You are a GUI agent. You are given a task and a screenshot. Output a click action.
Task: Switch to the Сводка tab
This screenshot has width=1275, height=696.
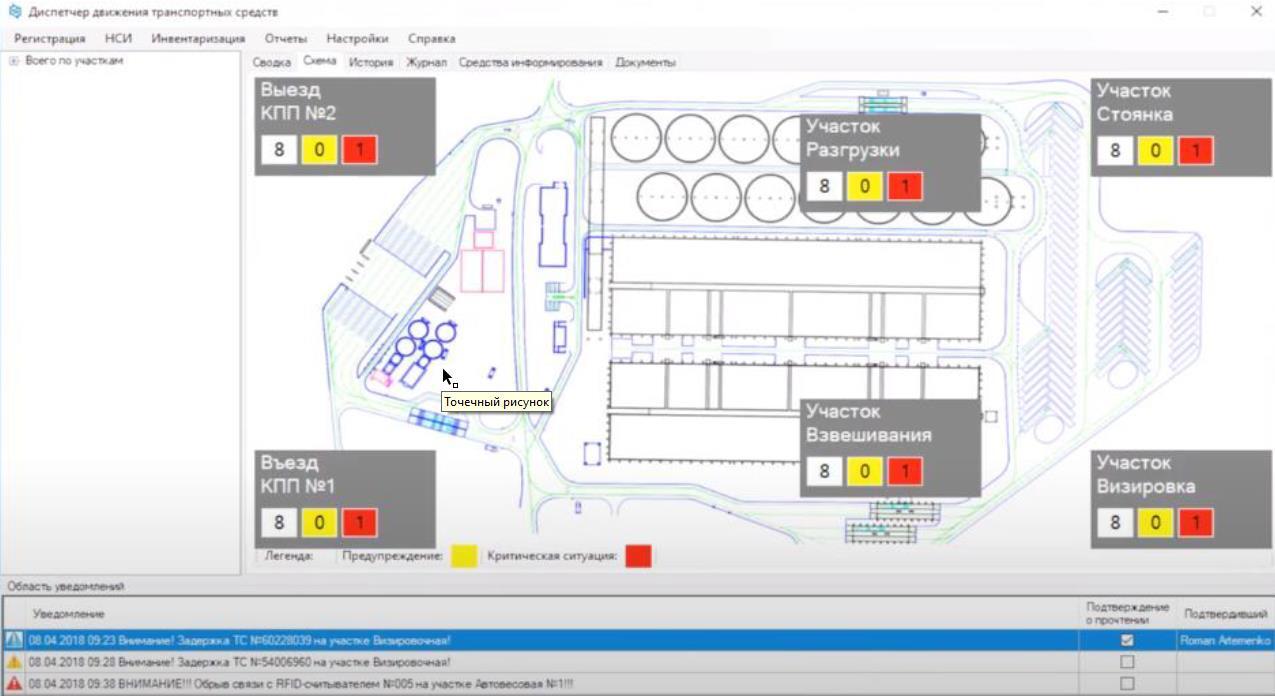pos(271,62)
